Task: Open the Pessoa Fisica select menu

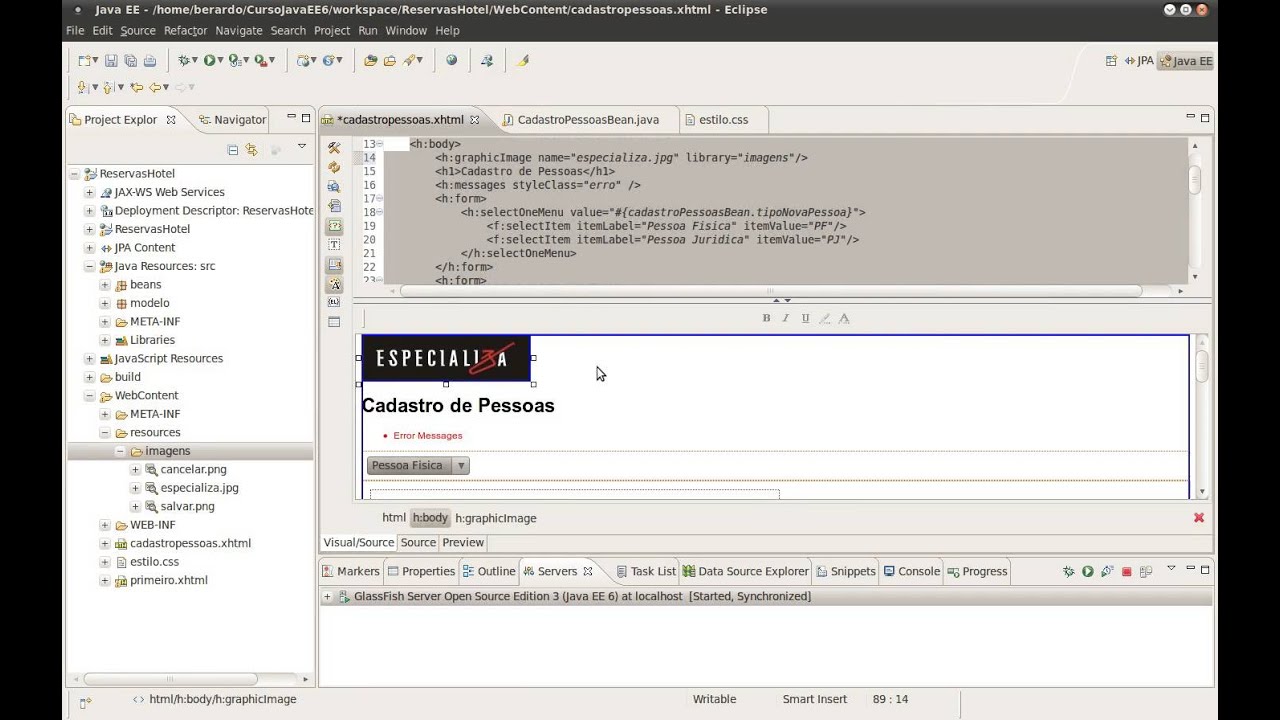Action: tap(418, 465)
